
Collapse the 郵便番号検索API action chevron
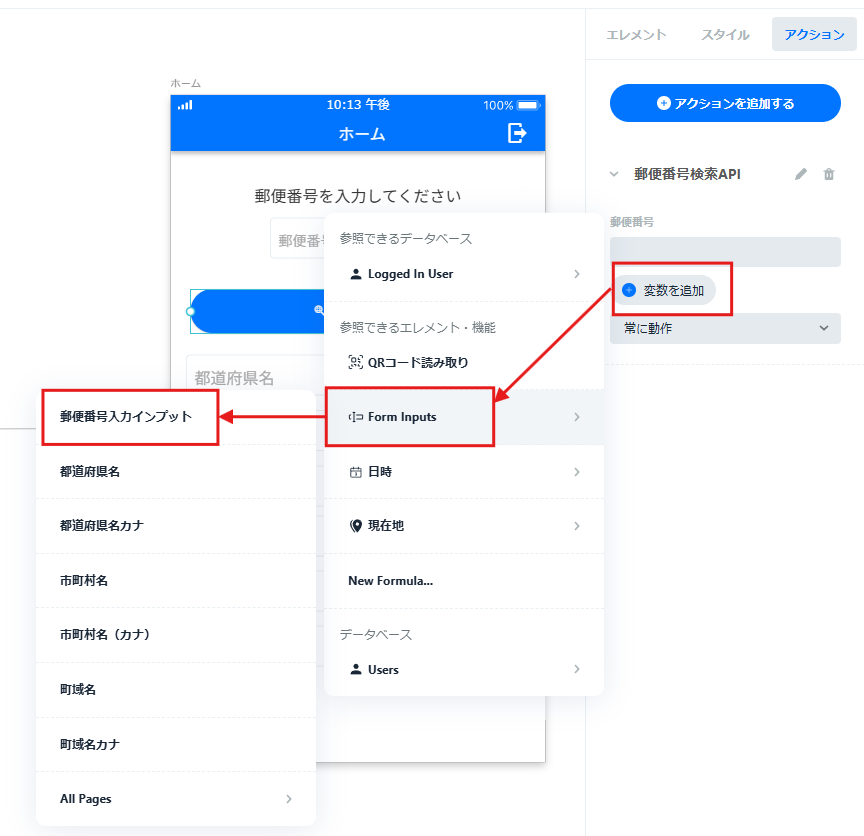pyautogui.click(x=614, y=174)
